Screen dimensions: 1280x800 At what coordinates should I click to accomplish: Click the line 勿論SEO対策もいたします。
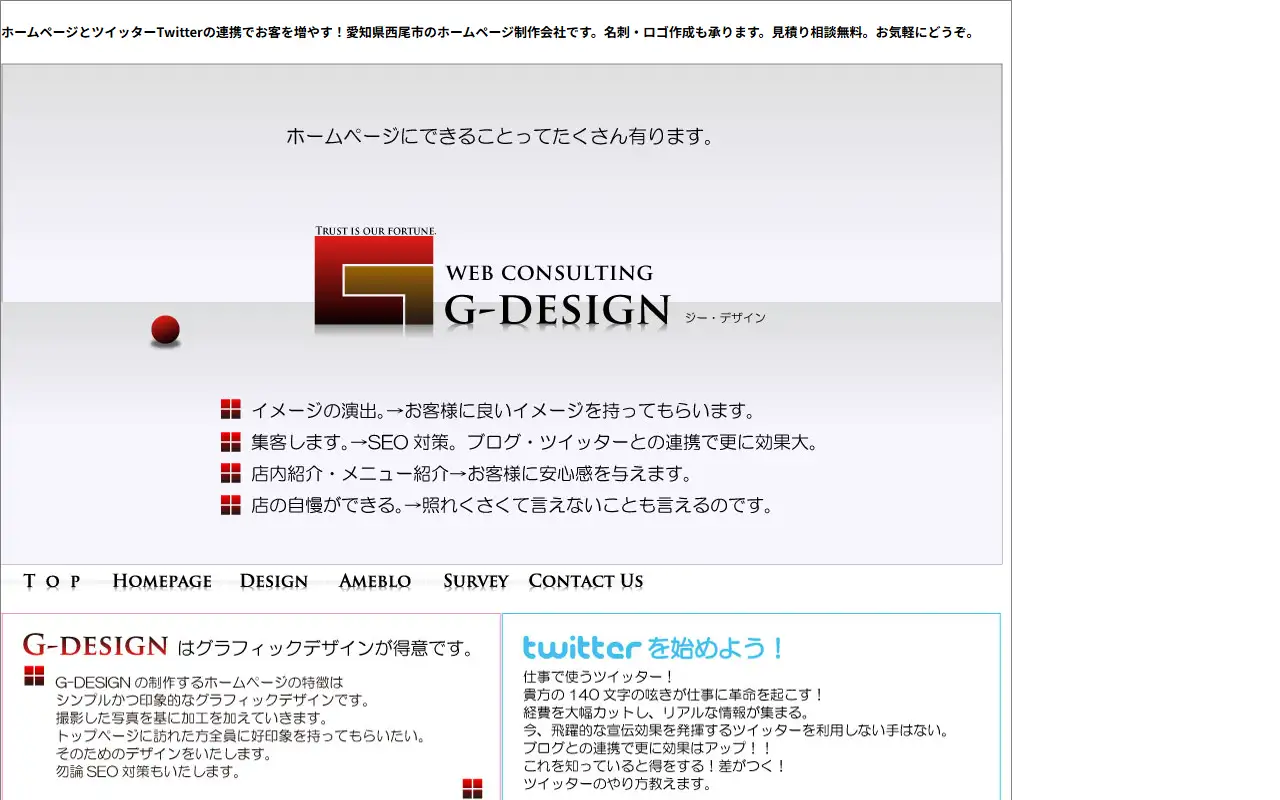click(x=148, y=772)
